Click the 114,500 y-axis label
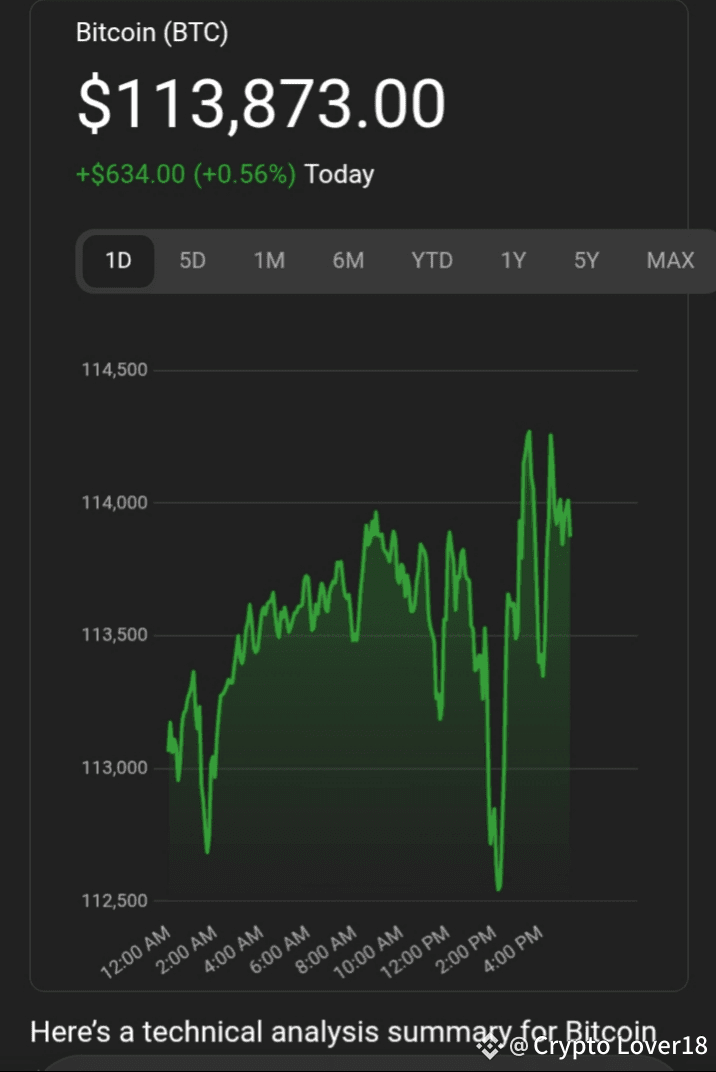Image resolution: width=716 pixels, height=1072 pixels. tap(114, 370)
